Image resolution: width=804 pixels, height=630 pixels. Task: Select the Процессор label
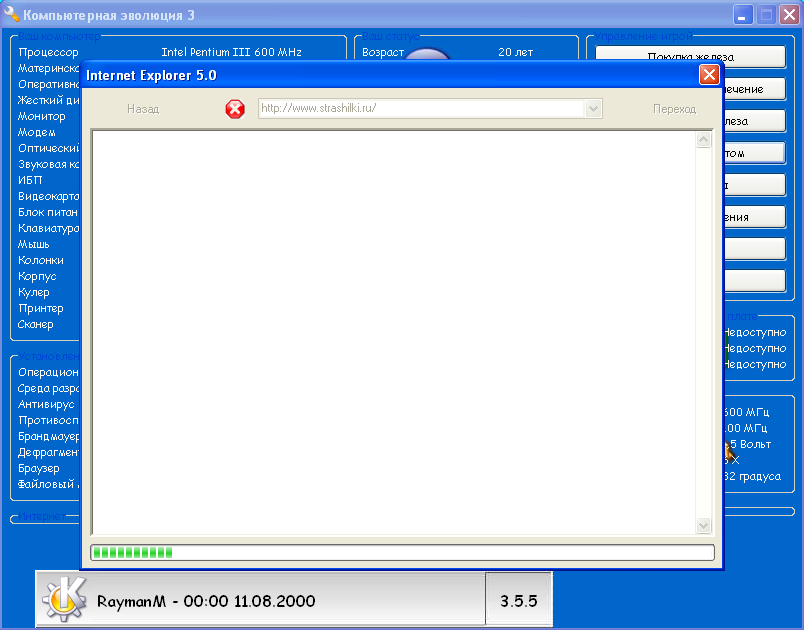(48, 52)
